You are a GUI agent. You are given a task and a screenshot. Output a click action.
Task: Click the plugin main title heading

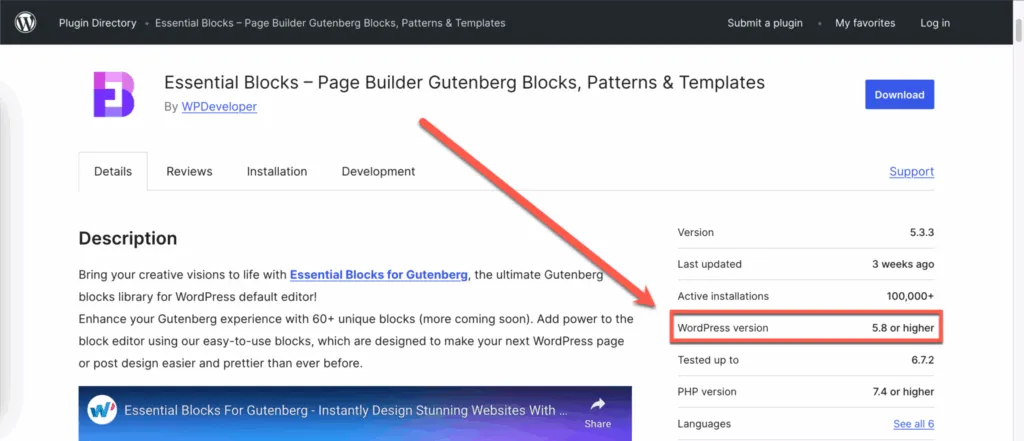tap(464, 83)
